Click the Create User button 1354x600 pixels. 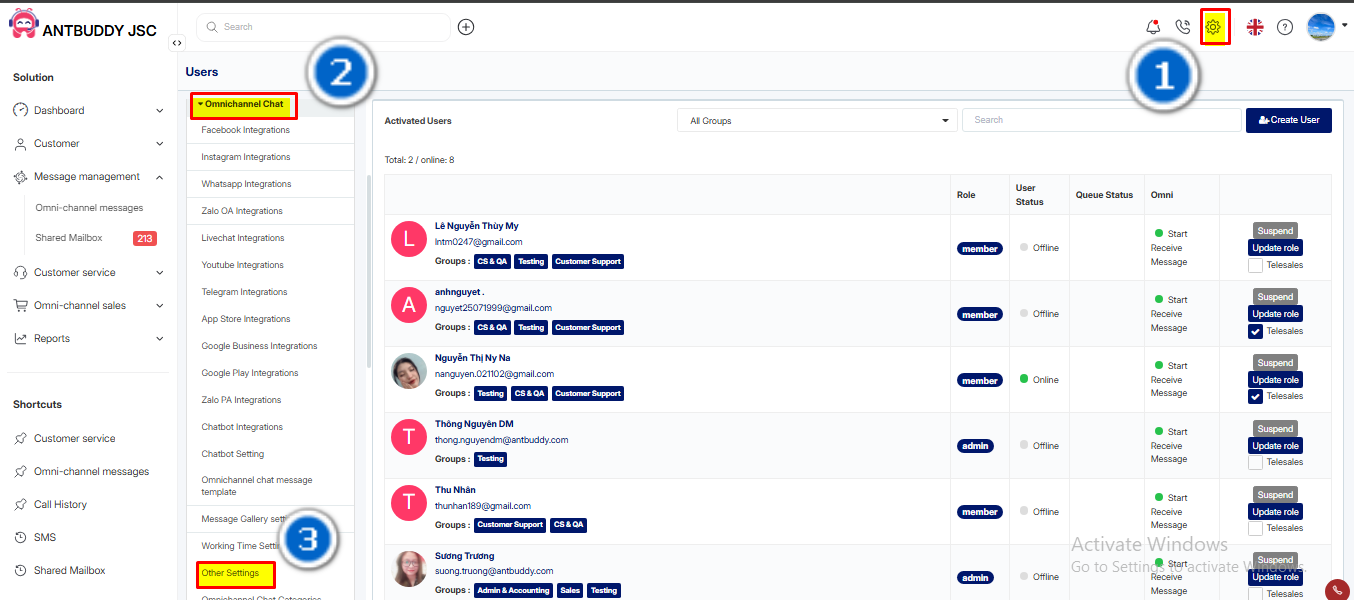[x=1288, y=120]
